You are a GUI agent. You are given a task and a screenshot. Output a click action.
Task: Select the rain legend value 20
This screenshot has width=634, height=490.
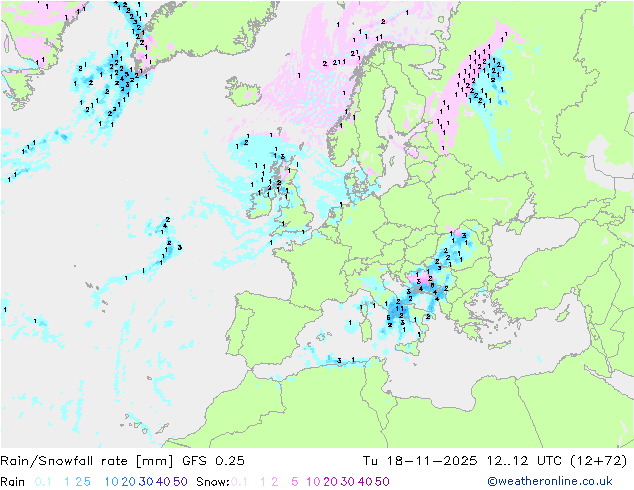point(129,482)
